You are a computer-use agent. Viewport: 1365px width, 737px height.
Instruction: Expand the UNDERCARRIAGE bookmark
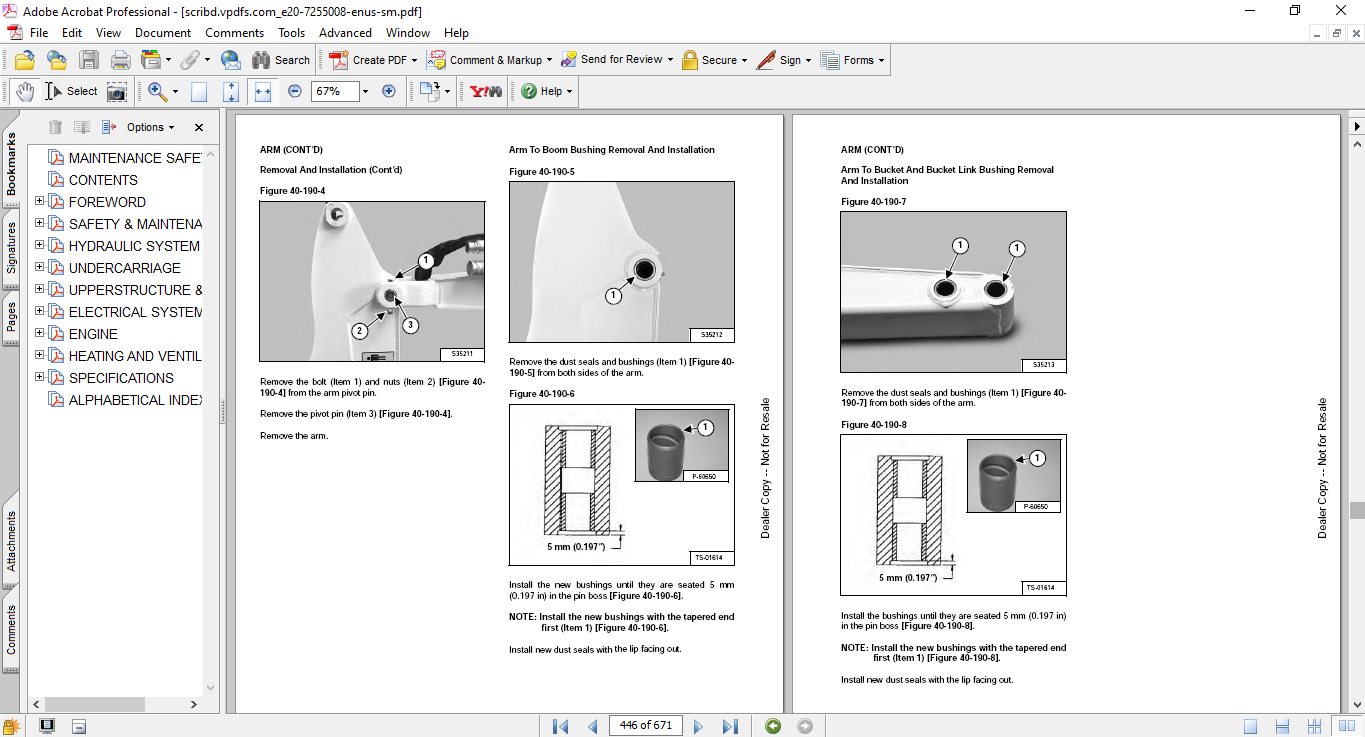pos(40,267)
